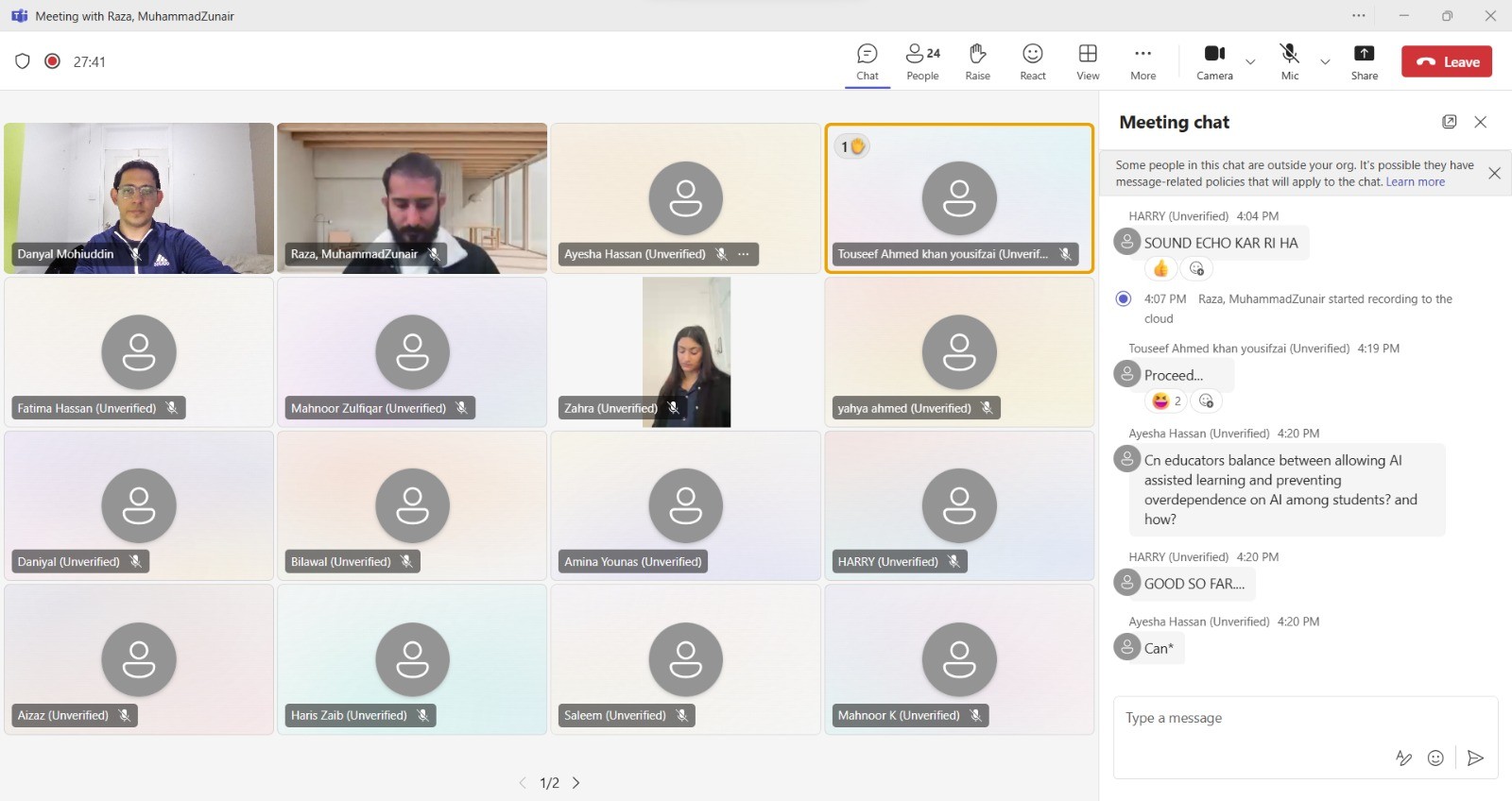The image size is (1512, 801).
Task: Expand the Mic options dropdown arrow
Action: (x=1325, y=62)
